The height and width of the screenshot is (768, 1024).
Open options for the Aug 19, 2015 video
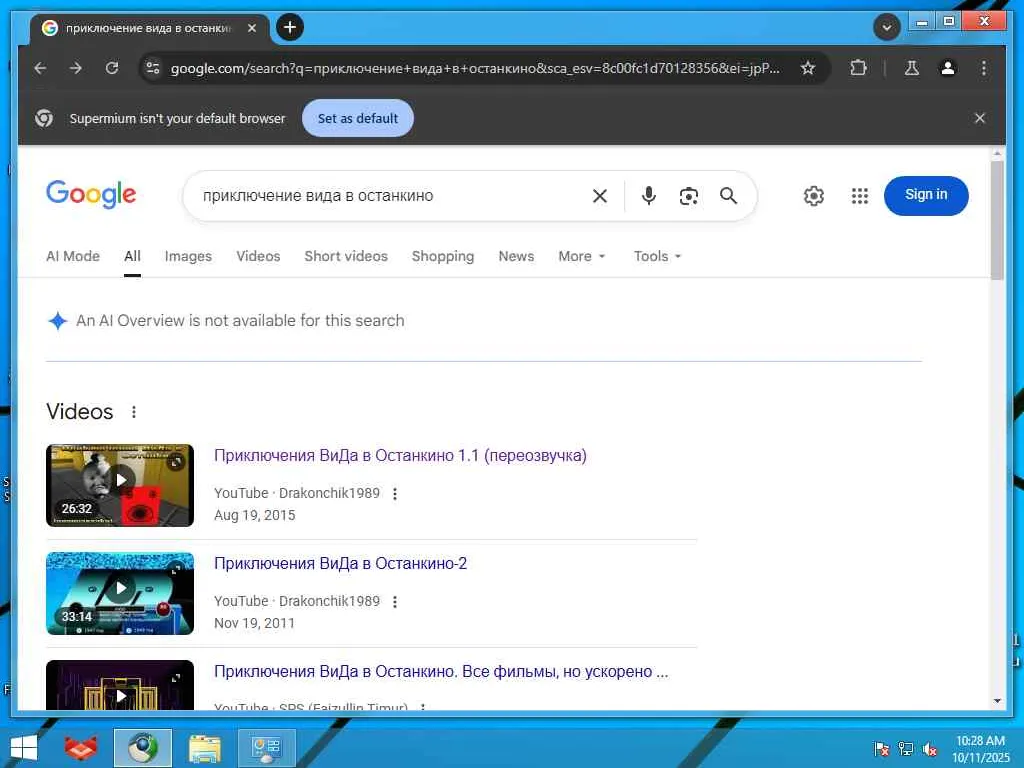pos(394,494)
